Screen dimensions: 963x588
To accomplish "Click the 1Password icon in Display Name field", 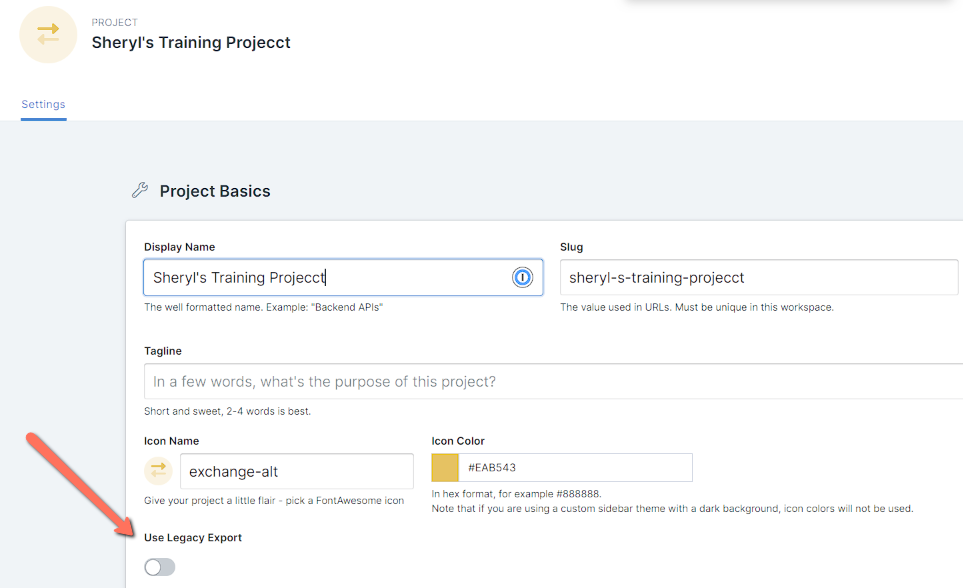I will pos(522,278).
